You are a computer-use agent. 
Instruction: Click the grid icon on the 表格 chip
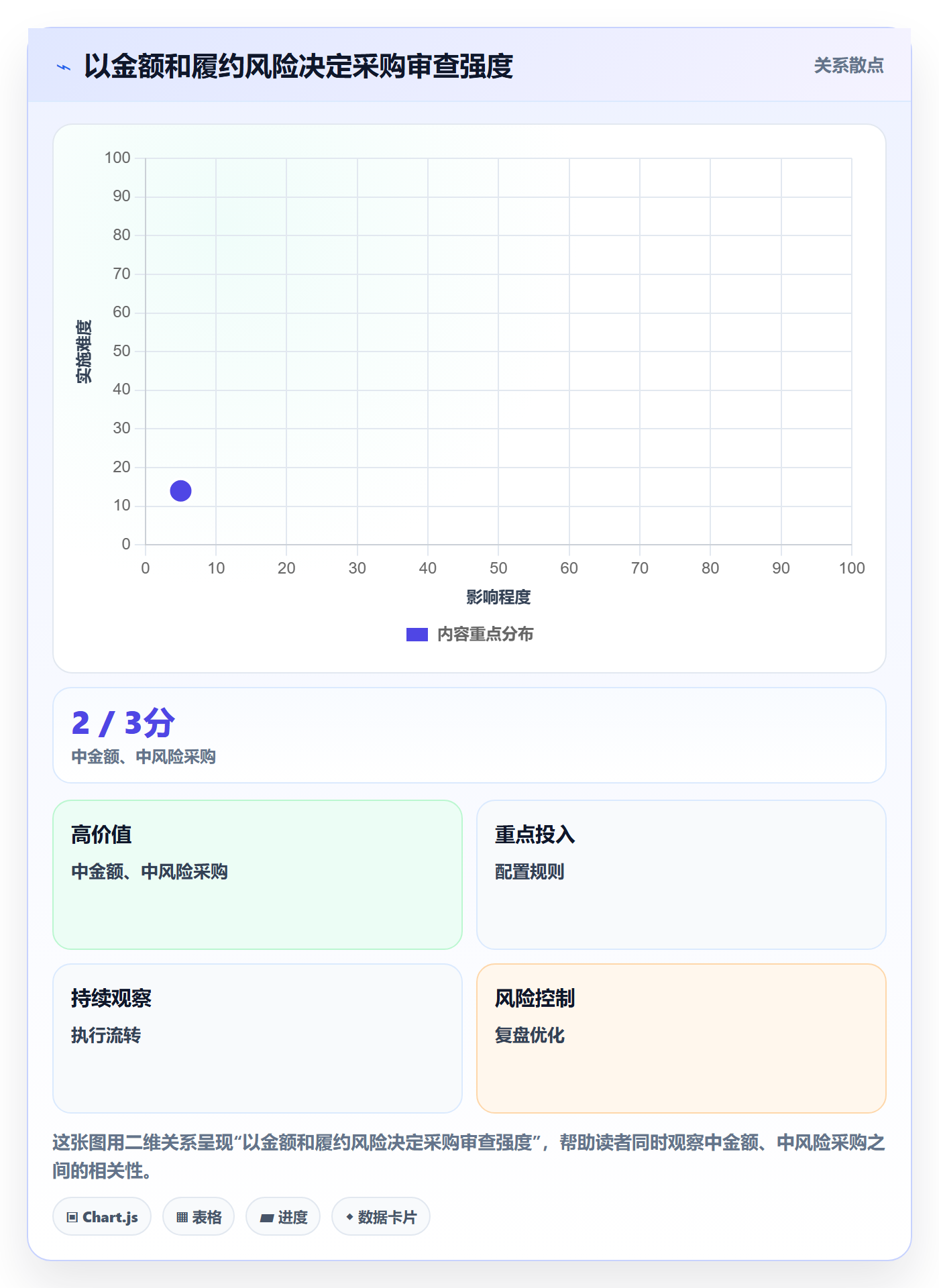[182, 1218]
